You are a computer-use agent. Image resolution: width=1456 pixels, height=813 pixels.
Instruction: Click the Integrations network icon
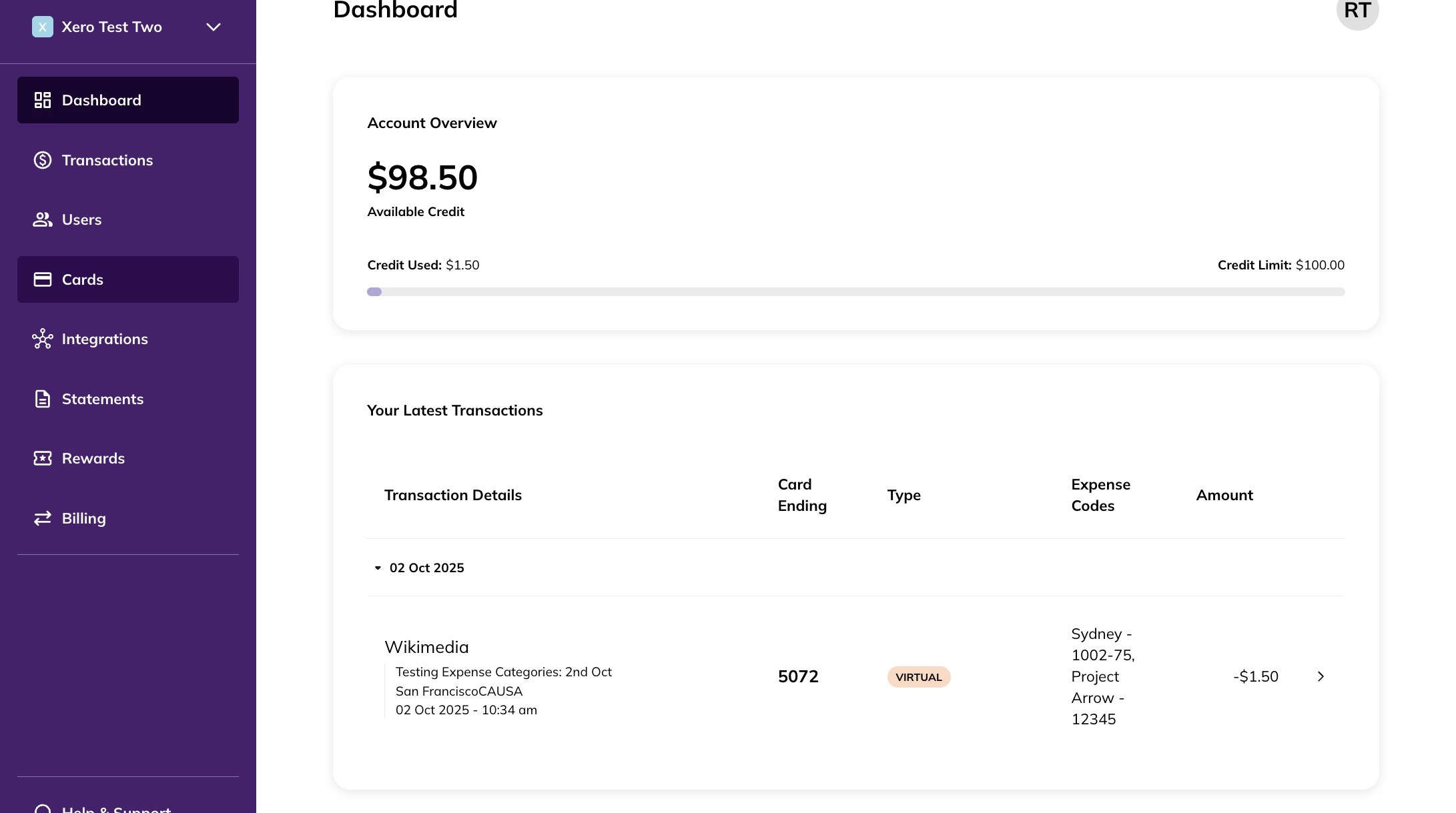[x=43, y=339]
